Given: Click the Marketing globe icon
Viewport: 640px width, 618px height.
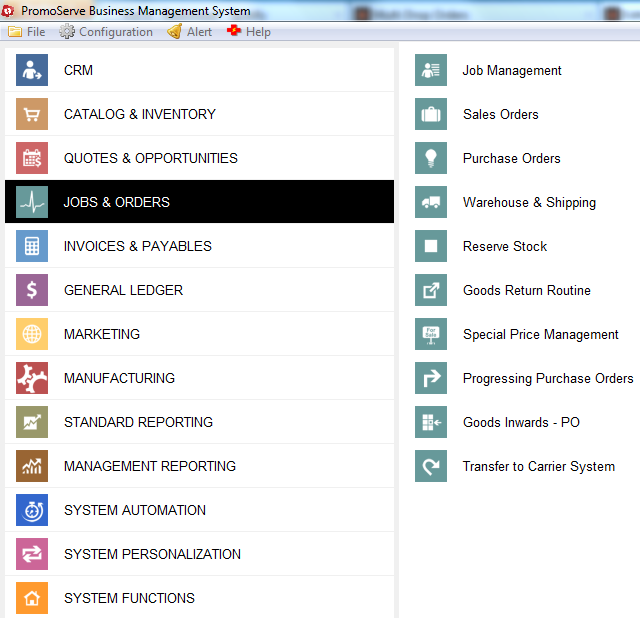Looking at the screenshot, I should (x=32, y=334).
